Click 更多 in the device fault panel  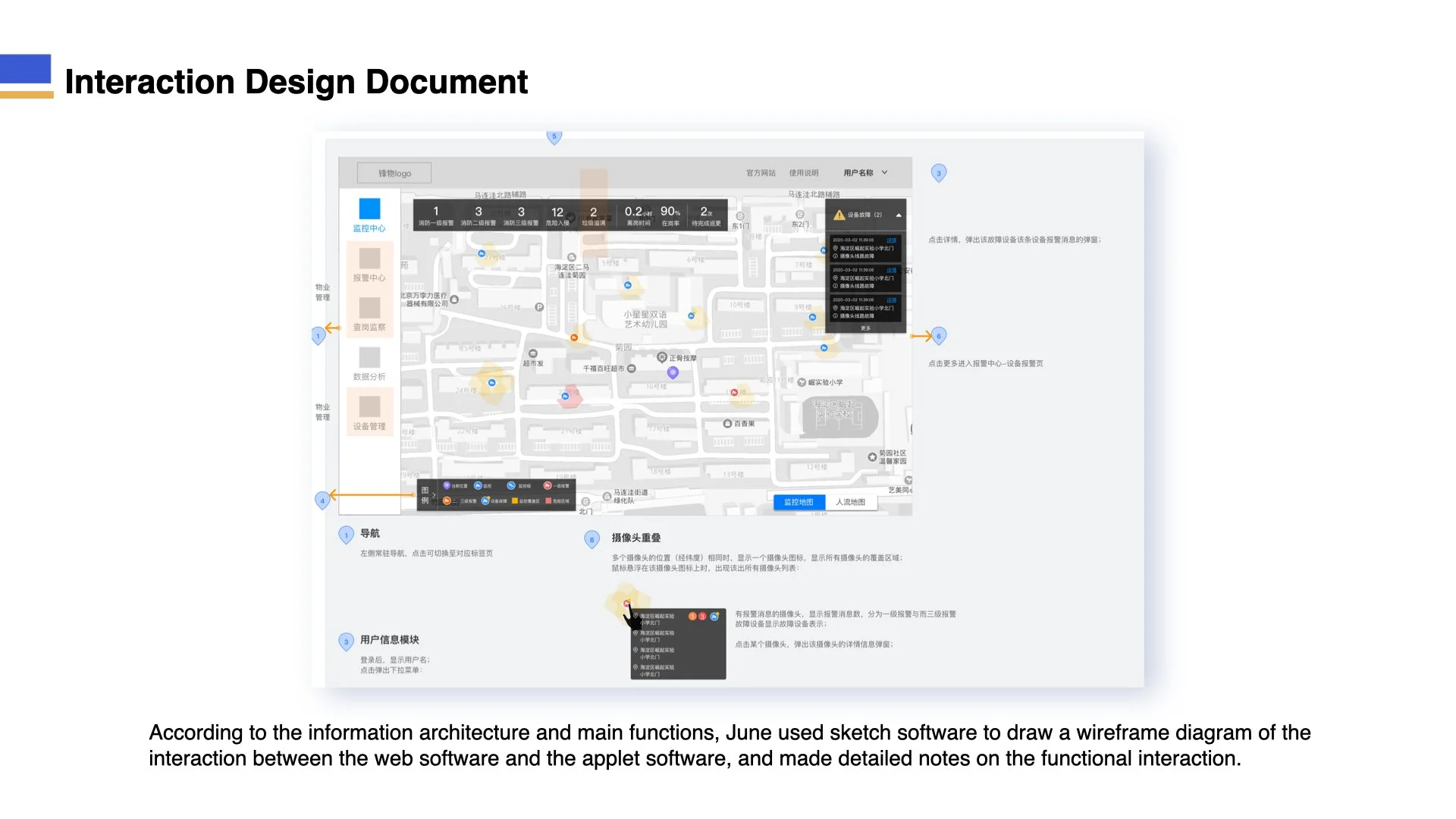[x=865, y=328]
